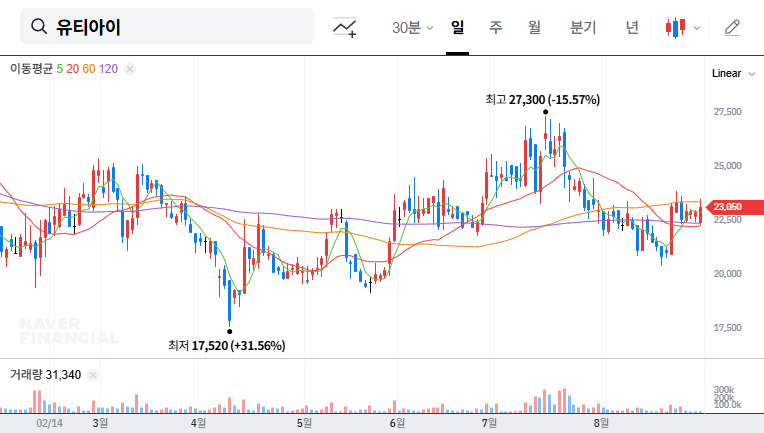Viewport: 764px width, 433px height.
Task: Click the search magnifier icon
Action: click(x=39, y=26)
